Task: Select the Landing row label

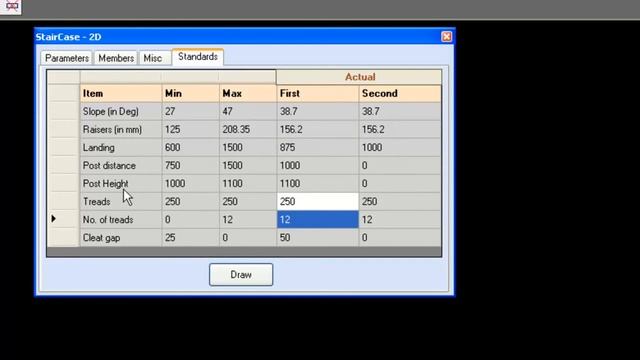Action: pos(121,147)
